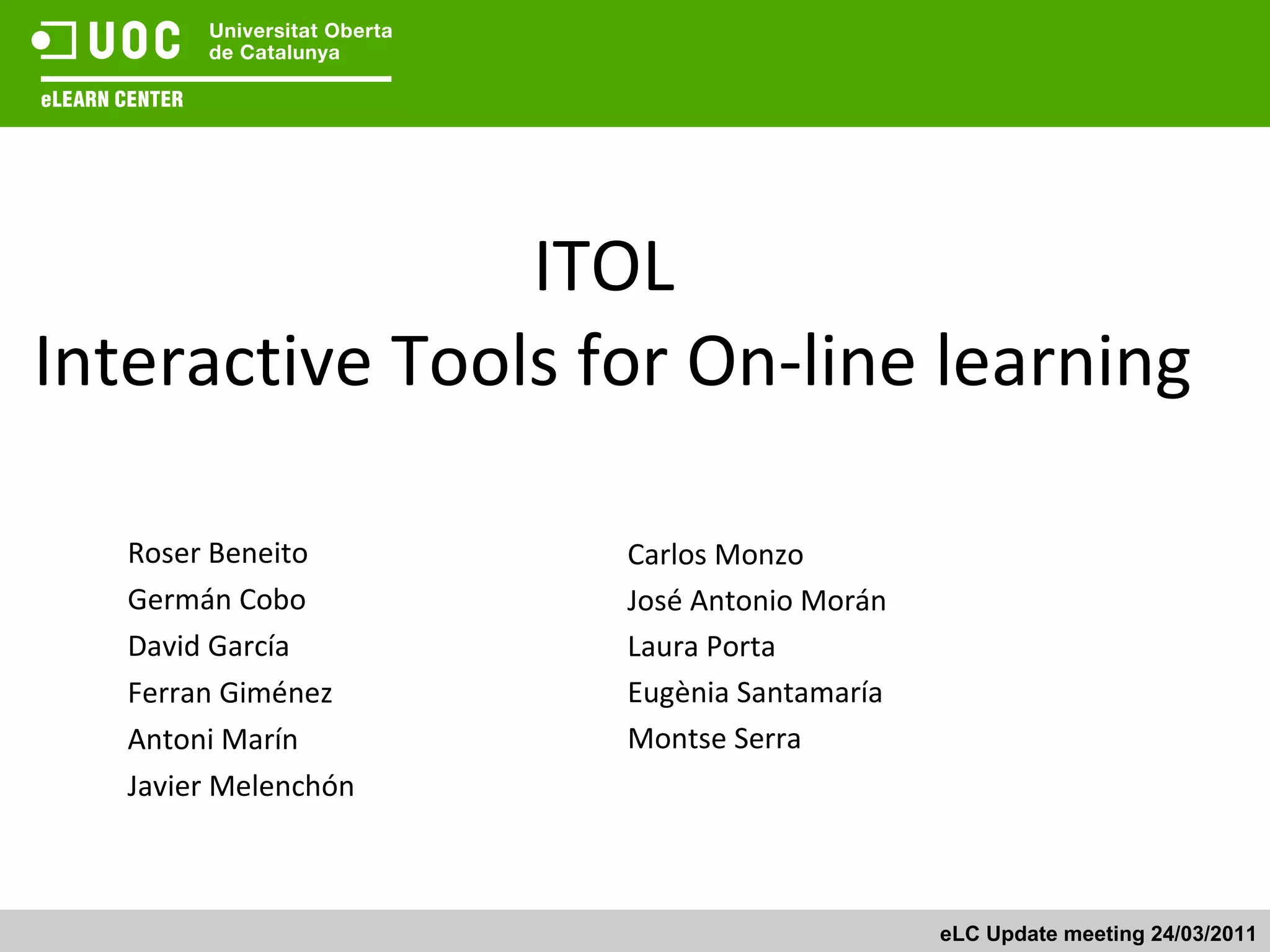The image size is (1270, 952).
Task: Select the name David García
Action: point(208,646)
